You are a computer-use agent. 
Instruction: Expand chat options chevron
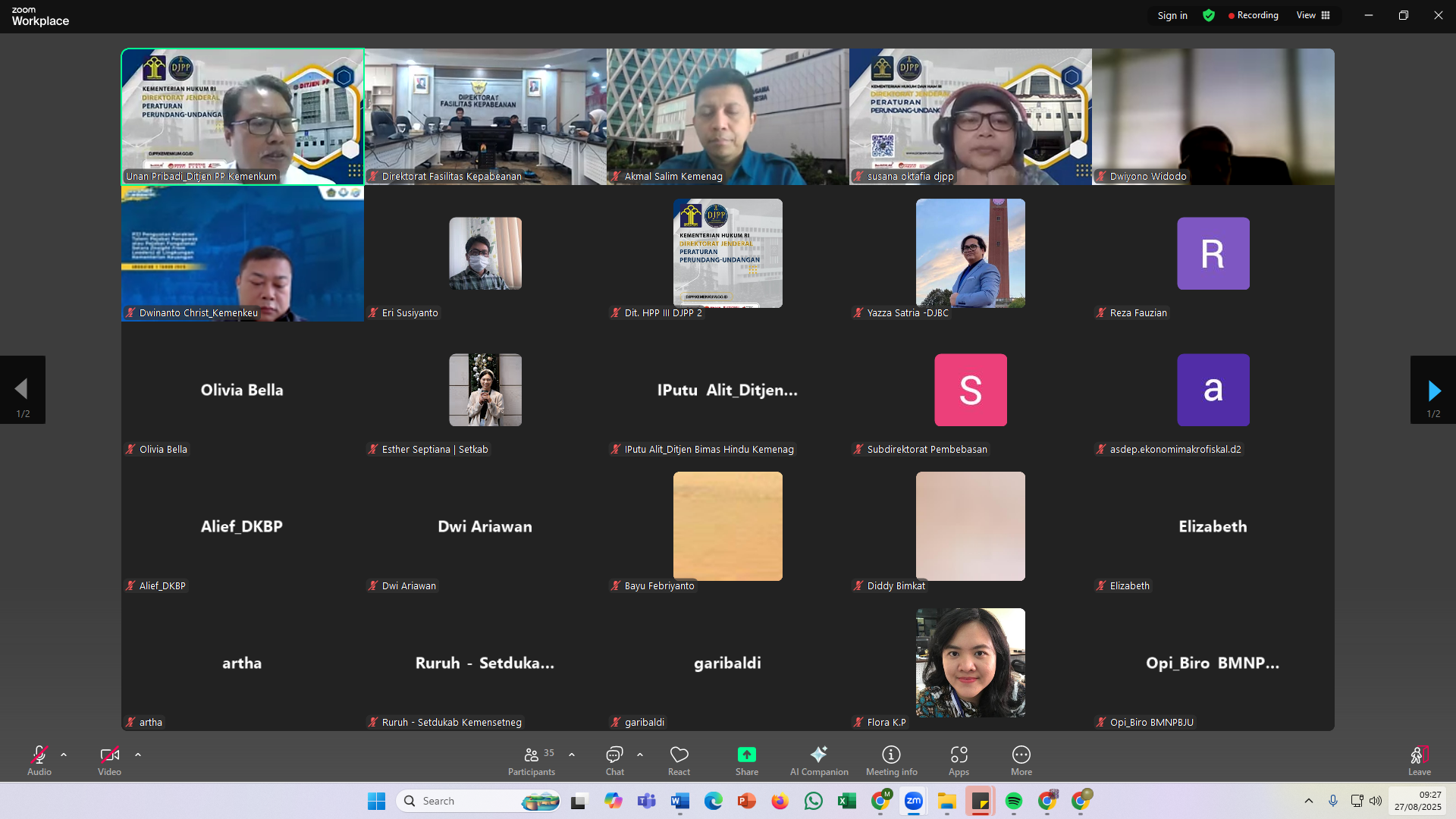click(x=640, y=755)
